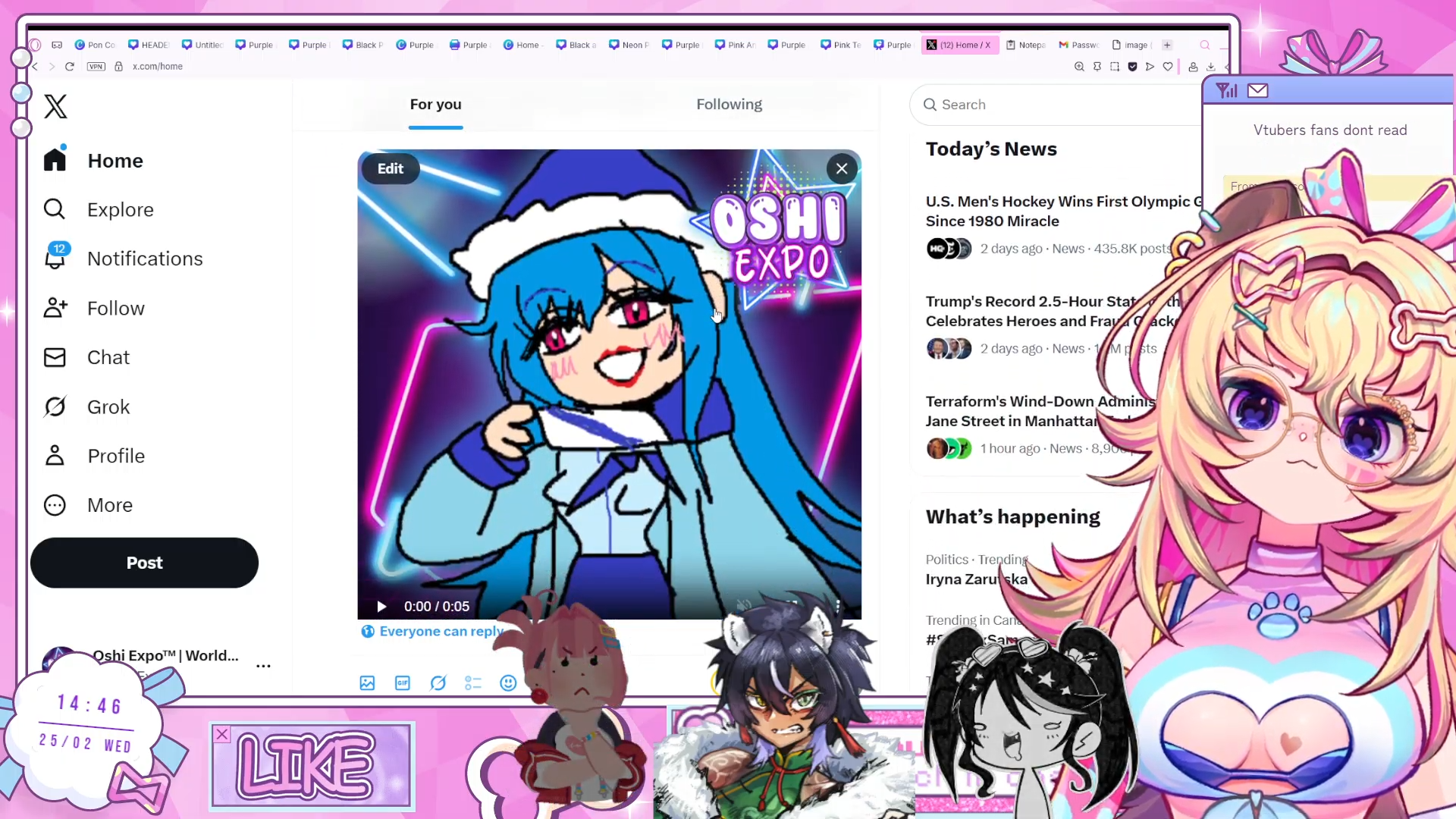Add a poll to the post

473,683
